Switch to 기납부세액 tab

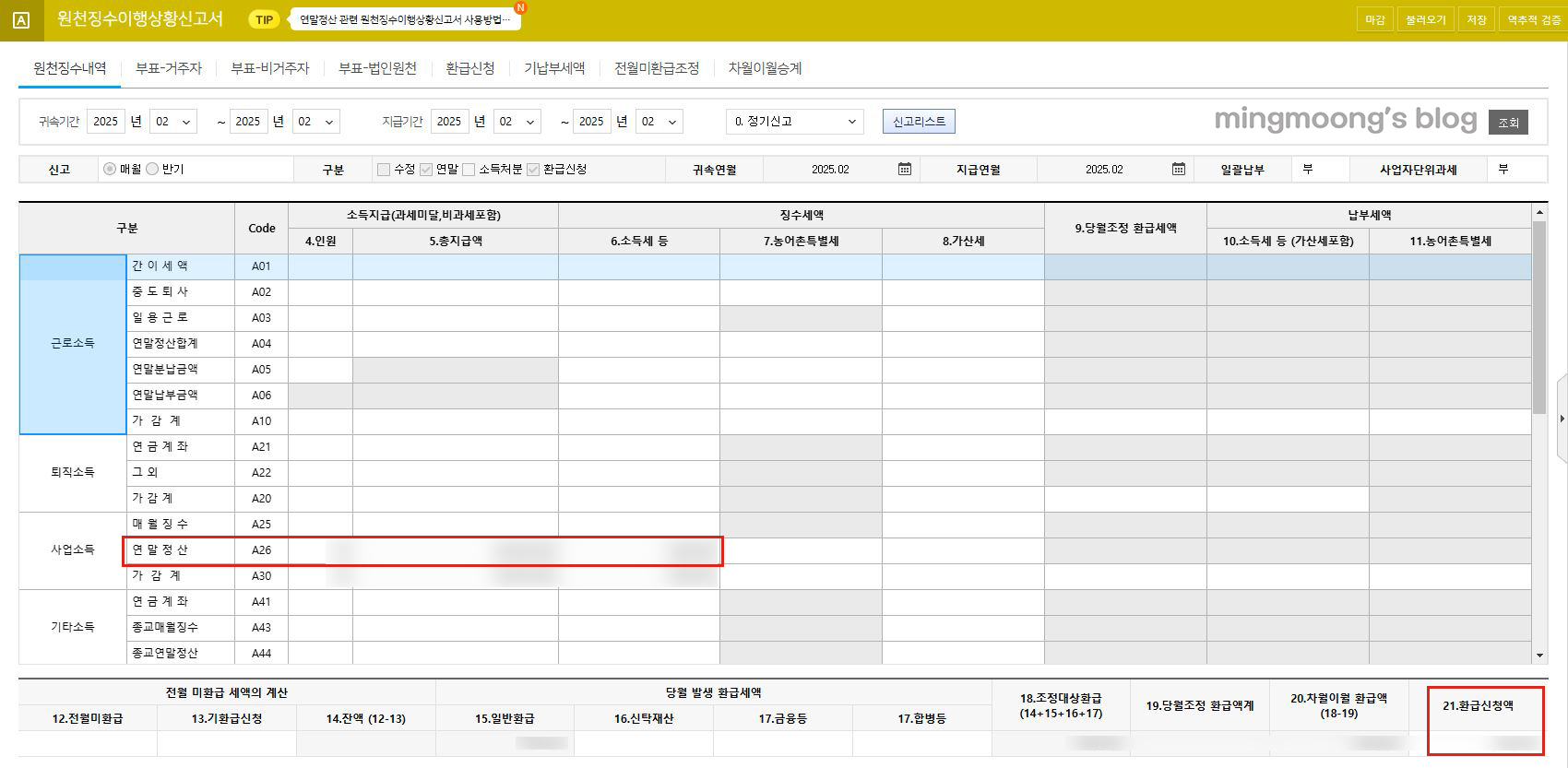pos(554,68)
